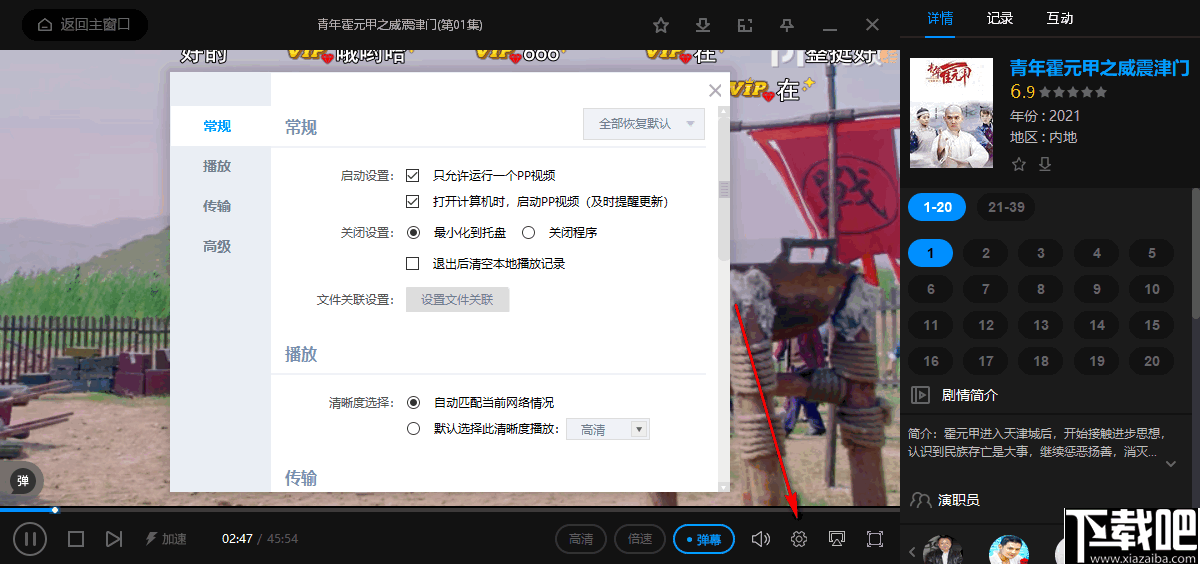Click the second cast member avatar
This screenshot has height=564, width=1200.
click(x=1009, y=550)
